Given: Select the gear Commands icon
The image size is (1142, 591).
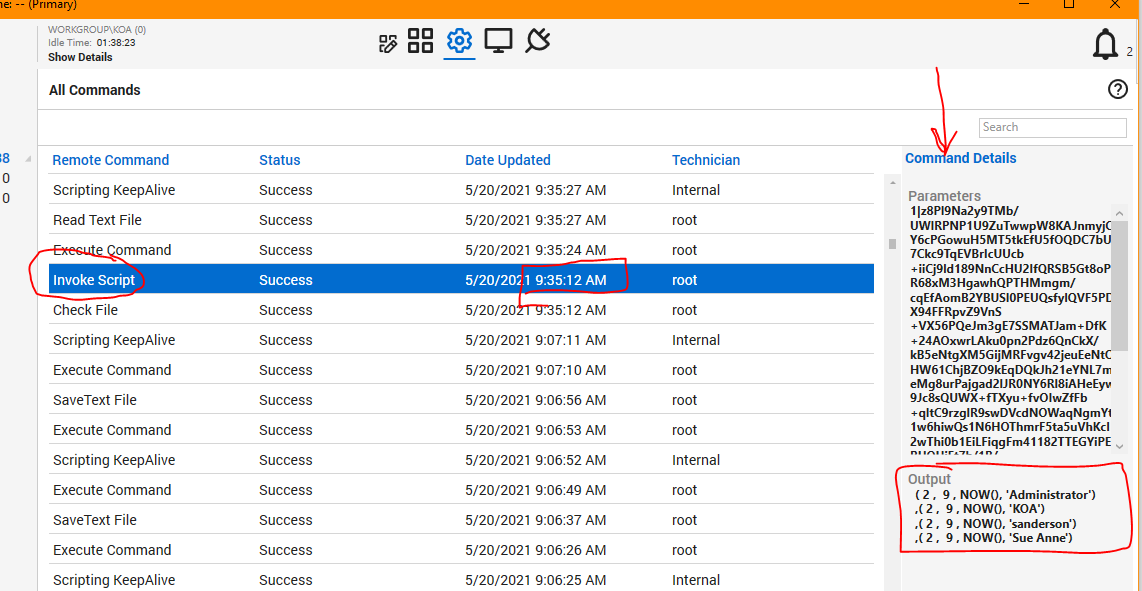Looking at the screenshot, I should click(459, 41).
